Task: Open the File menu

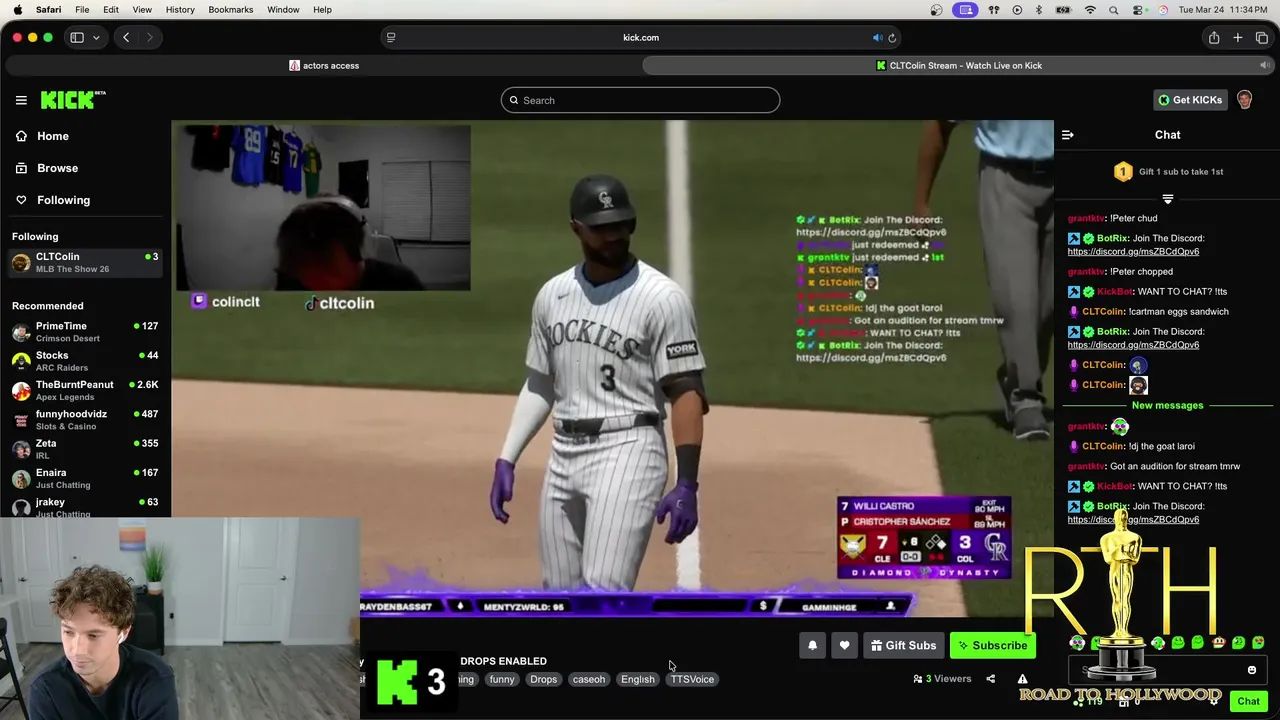Action: coord(82,9)
